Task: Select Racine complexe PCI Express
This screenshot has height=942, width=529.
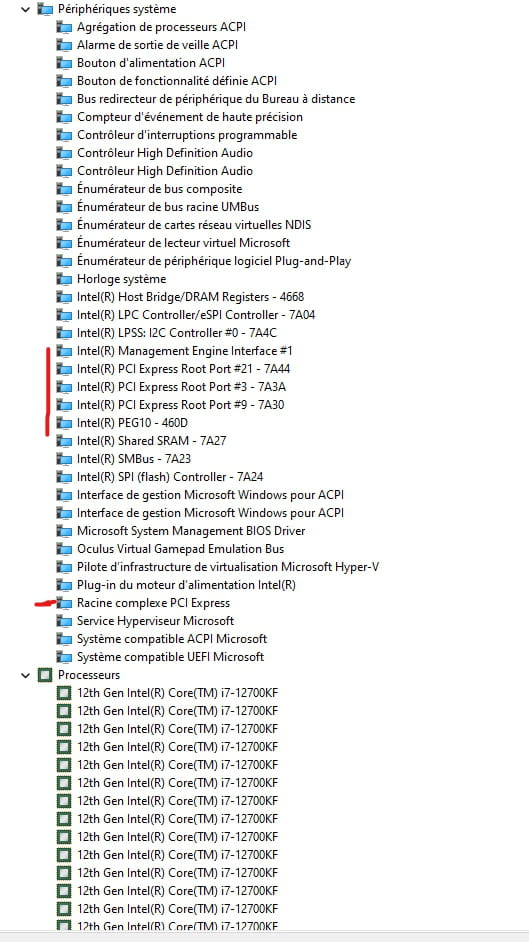Action: (153, 603)
